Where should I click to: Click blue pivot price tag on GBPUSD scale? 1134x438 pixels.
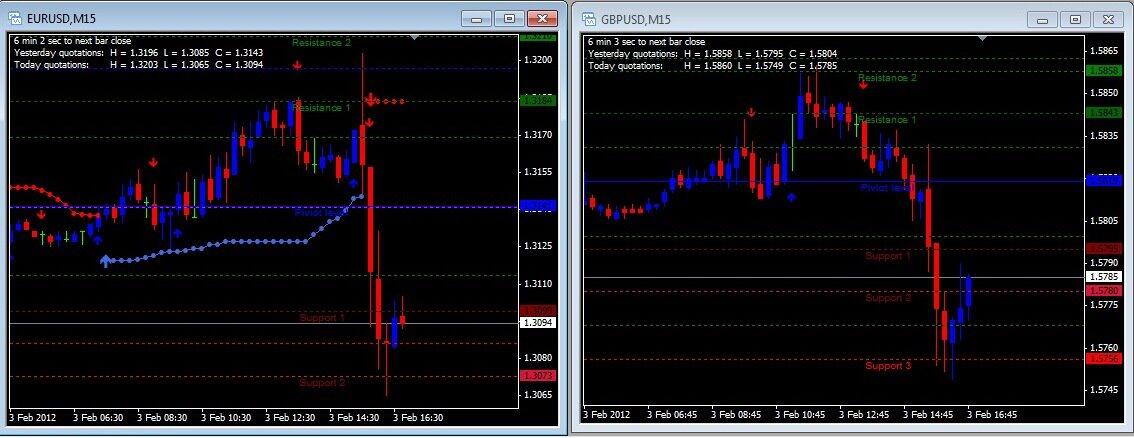coord(1104,181)
